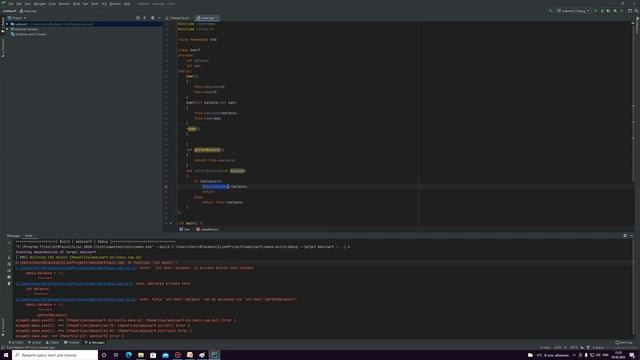This screenshot has height=360, width=640.
Task: Open the Code menu
Action: [x=52, y=4]
